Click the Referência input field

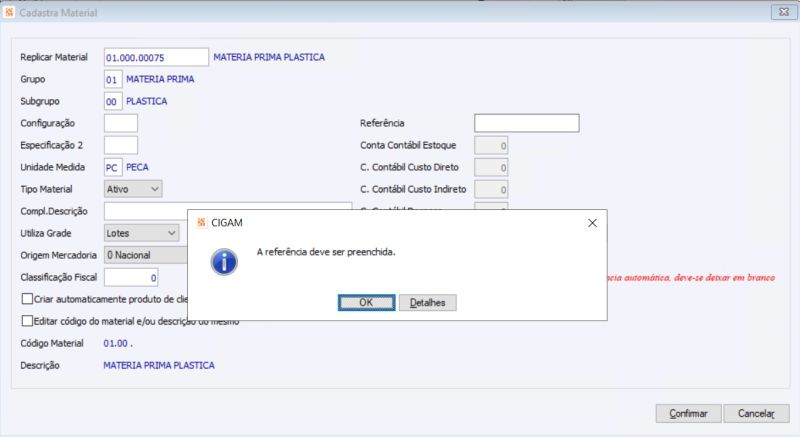click(x=527, y=123)
